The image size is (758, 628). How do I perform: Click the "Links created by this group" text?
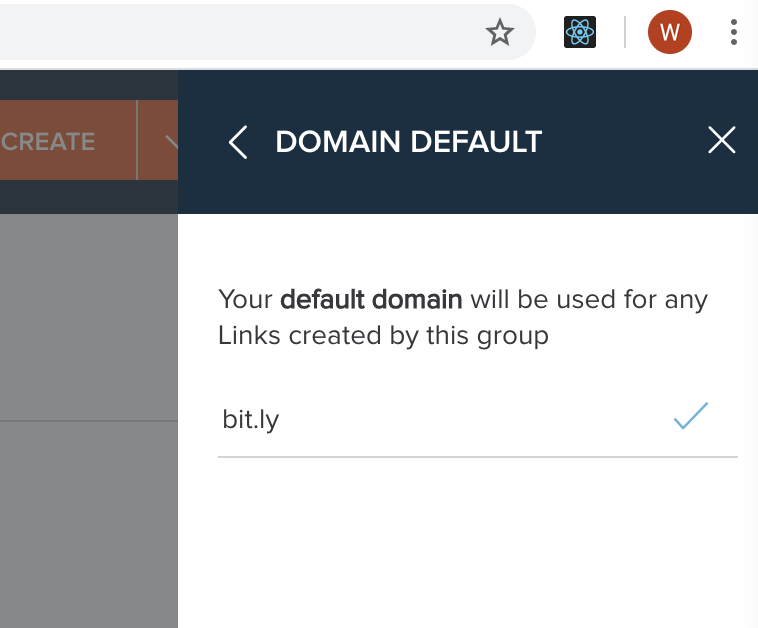(383, 336)
